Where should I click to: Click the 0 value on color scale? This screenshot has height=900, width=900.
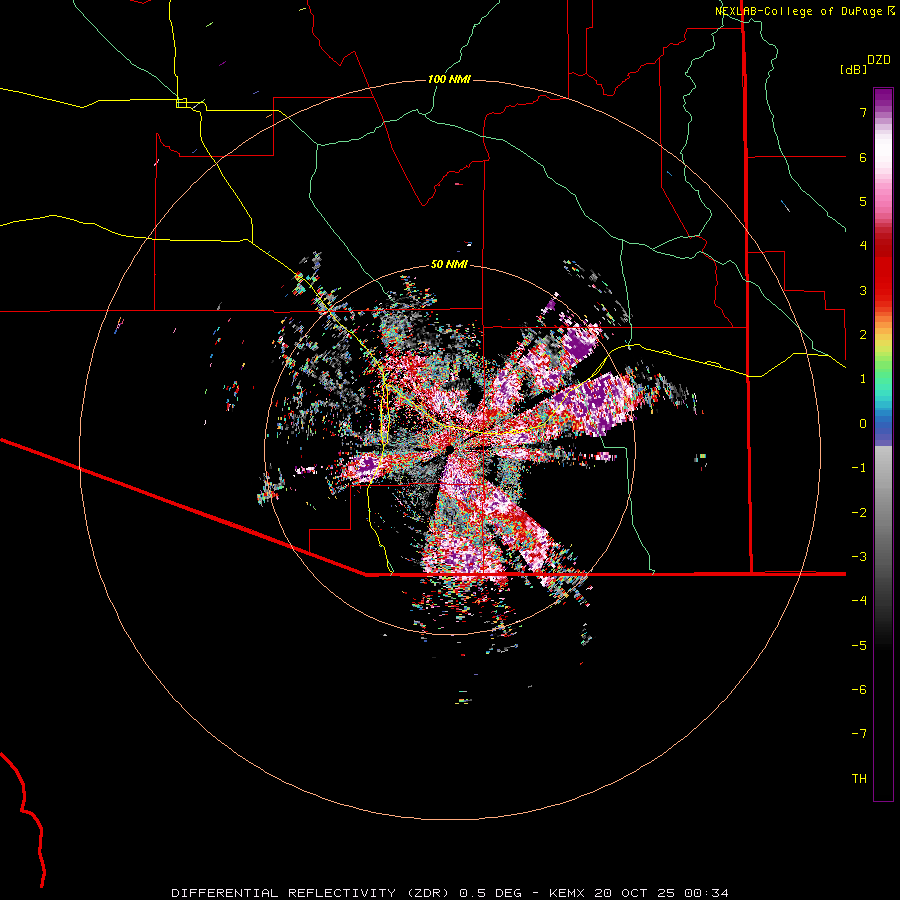(863, 424)
